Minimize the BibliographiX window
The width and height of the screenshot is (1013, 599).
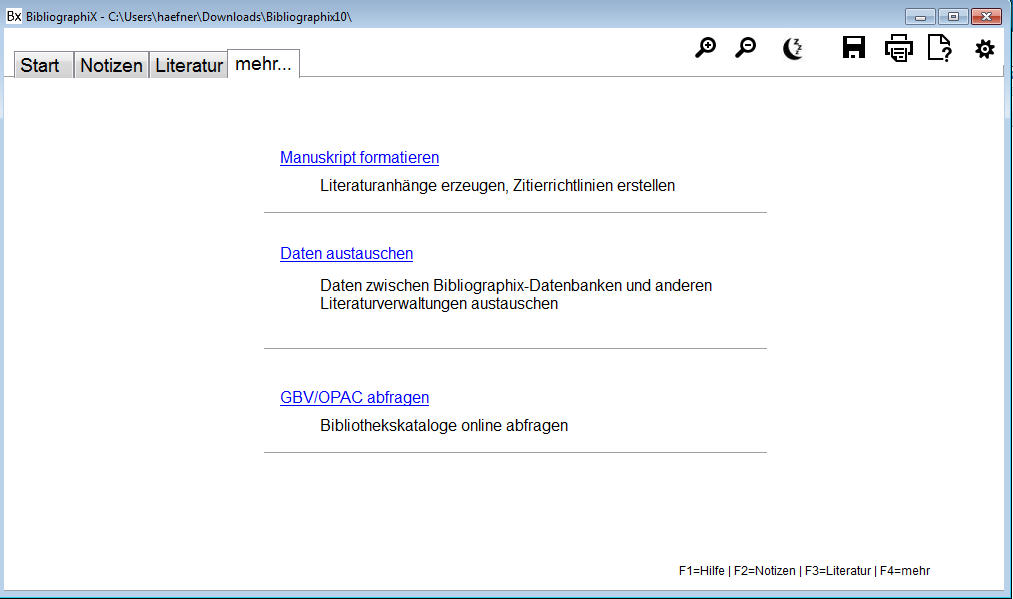pyautogui.click(x=920, y=17)
